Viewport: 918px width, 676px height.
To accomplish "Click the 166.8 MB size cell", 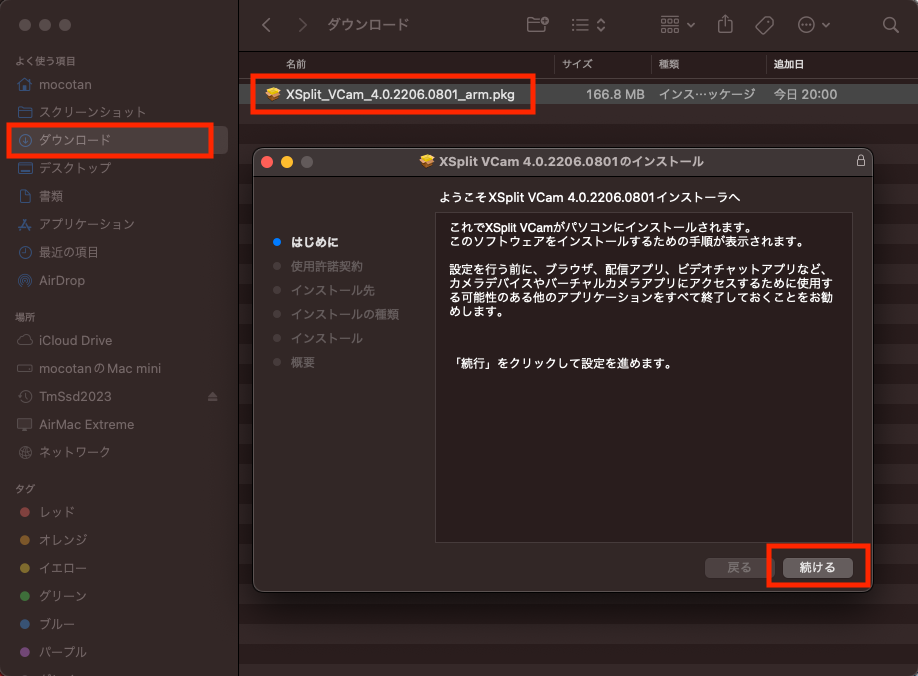I will pos(615,94).
